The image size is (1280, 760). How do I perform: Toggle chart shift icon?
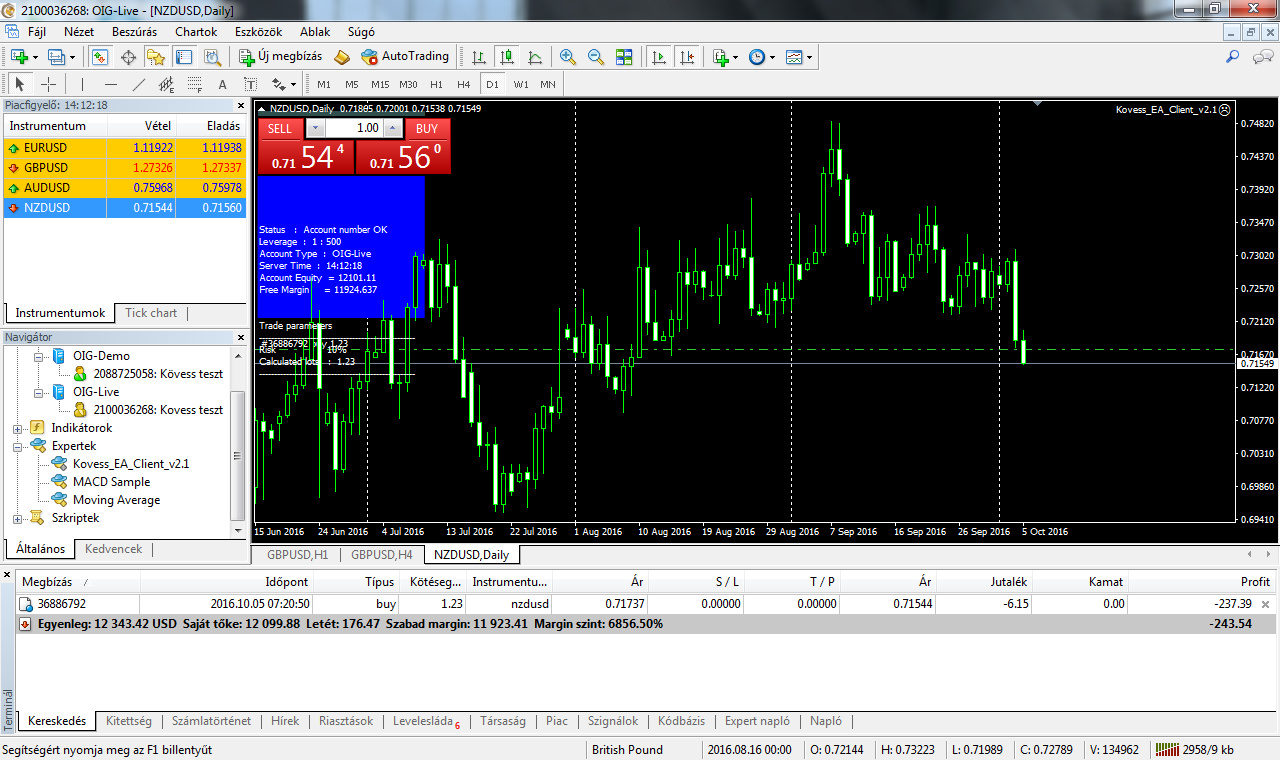coord(686,57)
